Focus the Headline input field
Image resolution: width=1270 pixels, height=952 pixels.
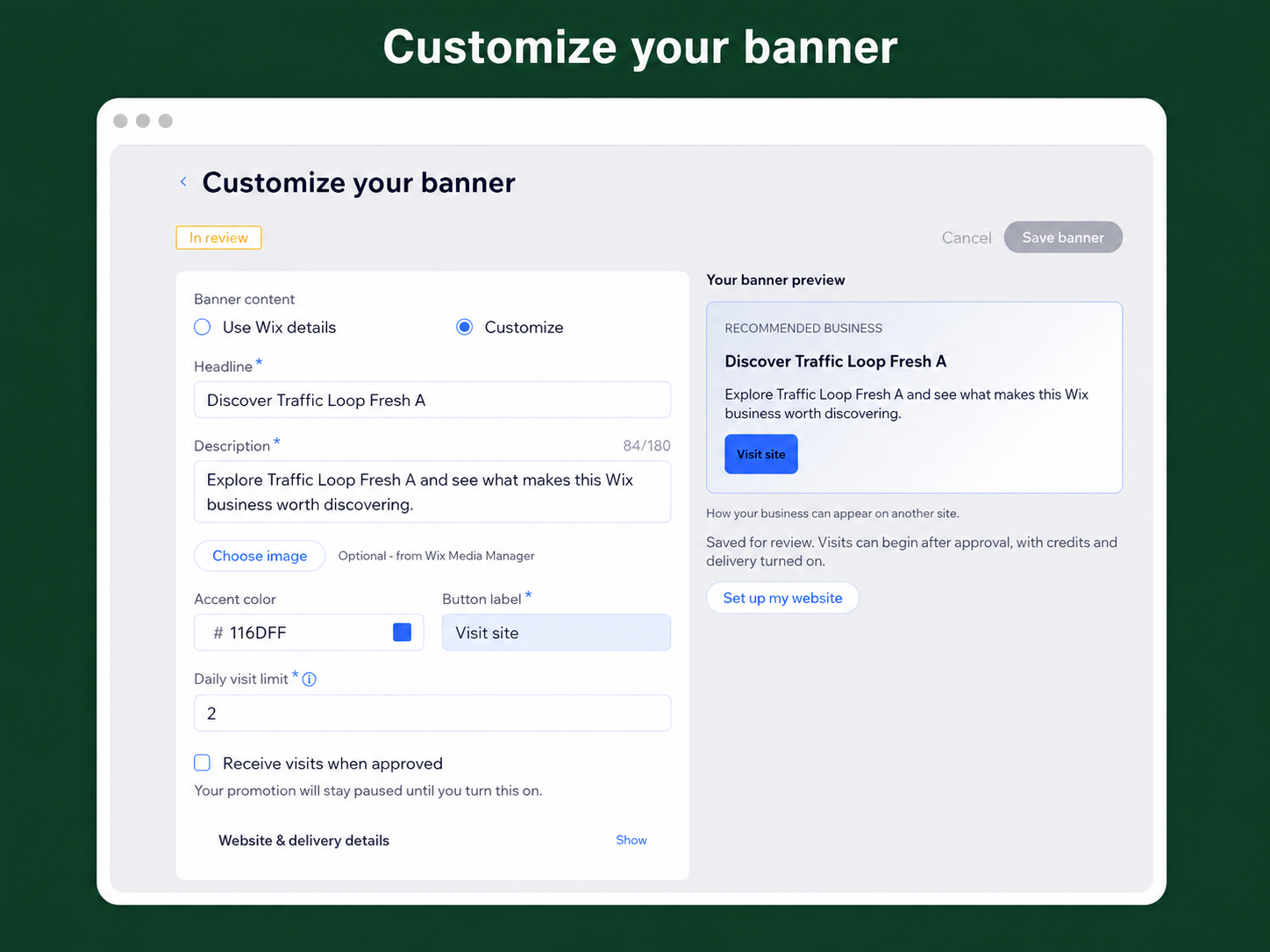pos(432,400)
